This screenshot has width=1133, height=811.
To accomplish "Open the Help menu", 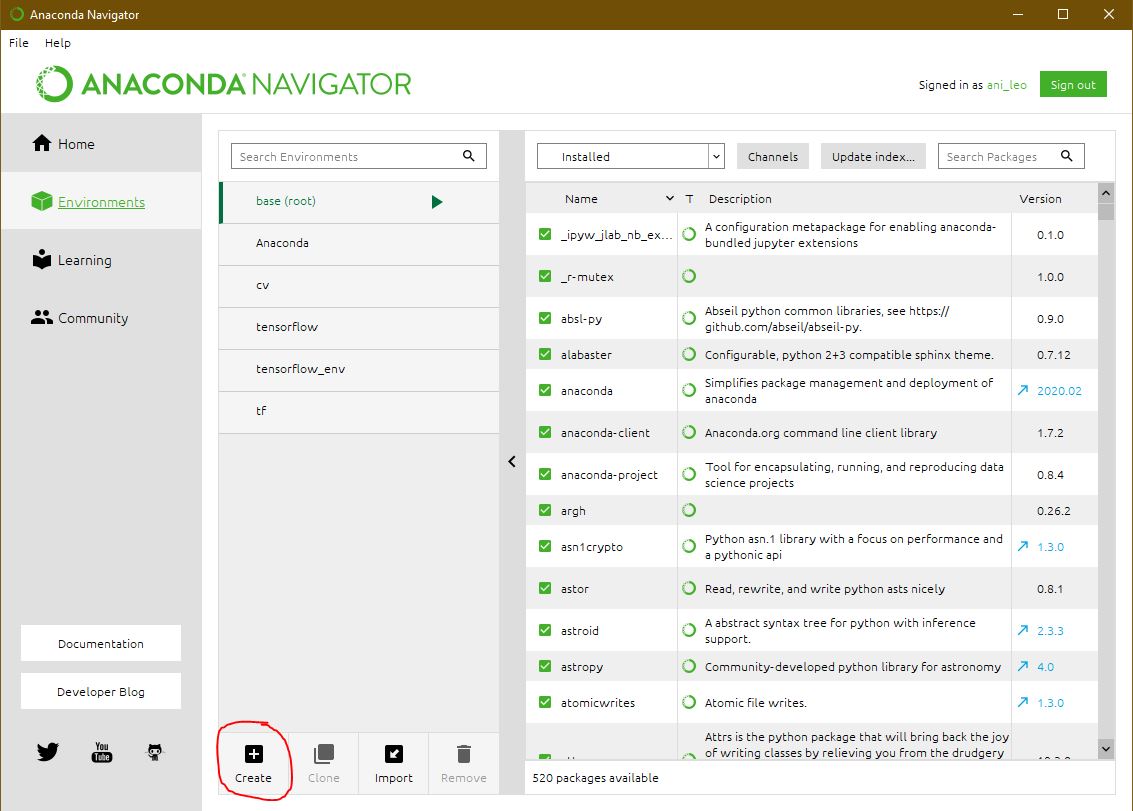I will pyautogui.click(x=58, y=43).
